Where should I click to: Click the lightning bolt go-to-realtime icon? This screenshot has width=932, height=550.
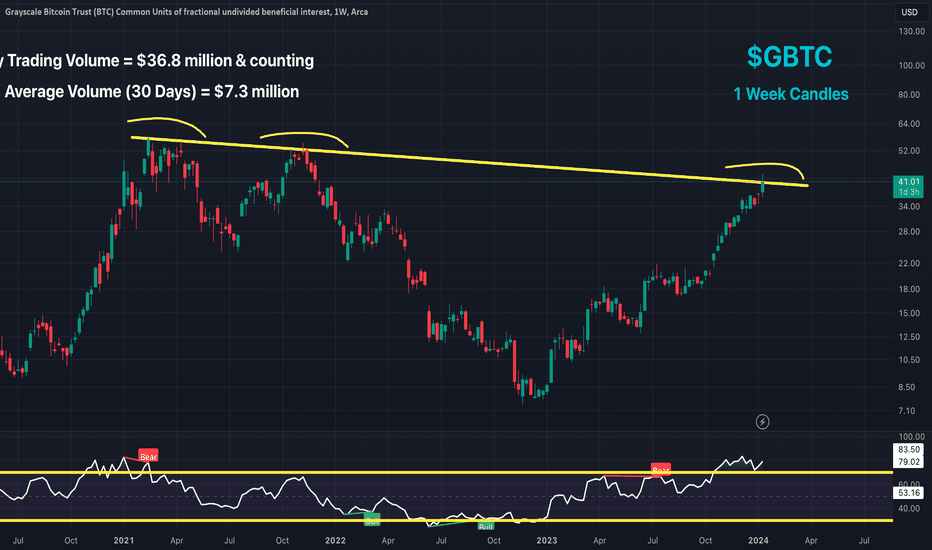coord(763,422)
